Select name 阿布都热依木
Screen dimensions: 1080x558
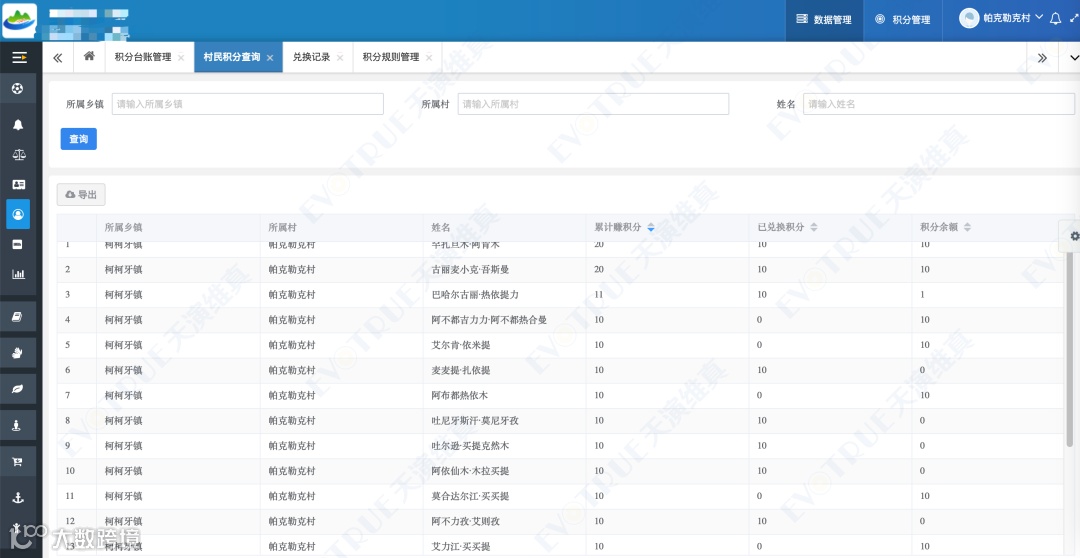pyautogui.click(x=460, y=395)
